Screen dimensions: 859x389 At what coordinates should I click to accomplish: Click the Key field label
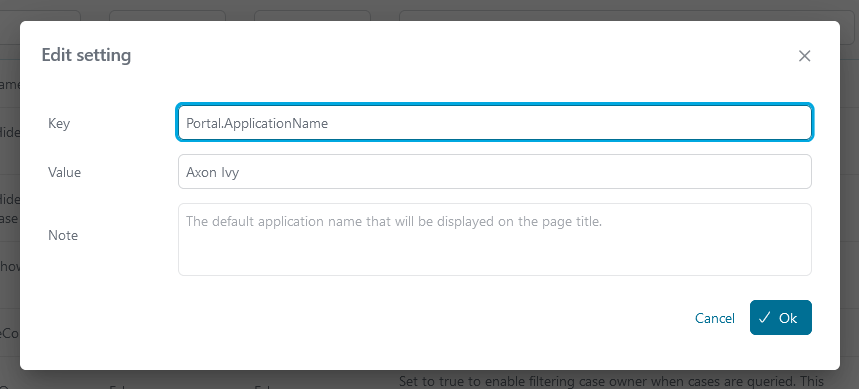tap(59, 123)
